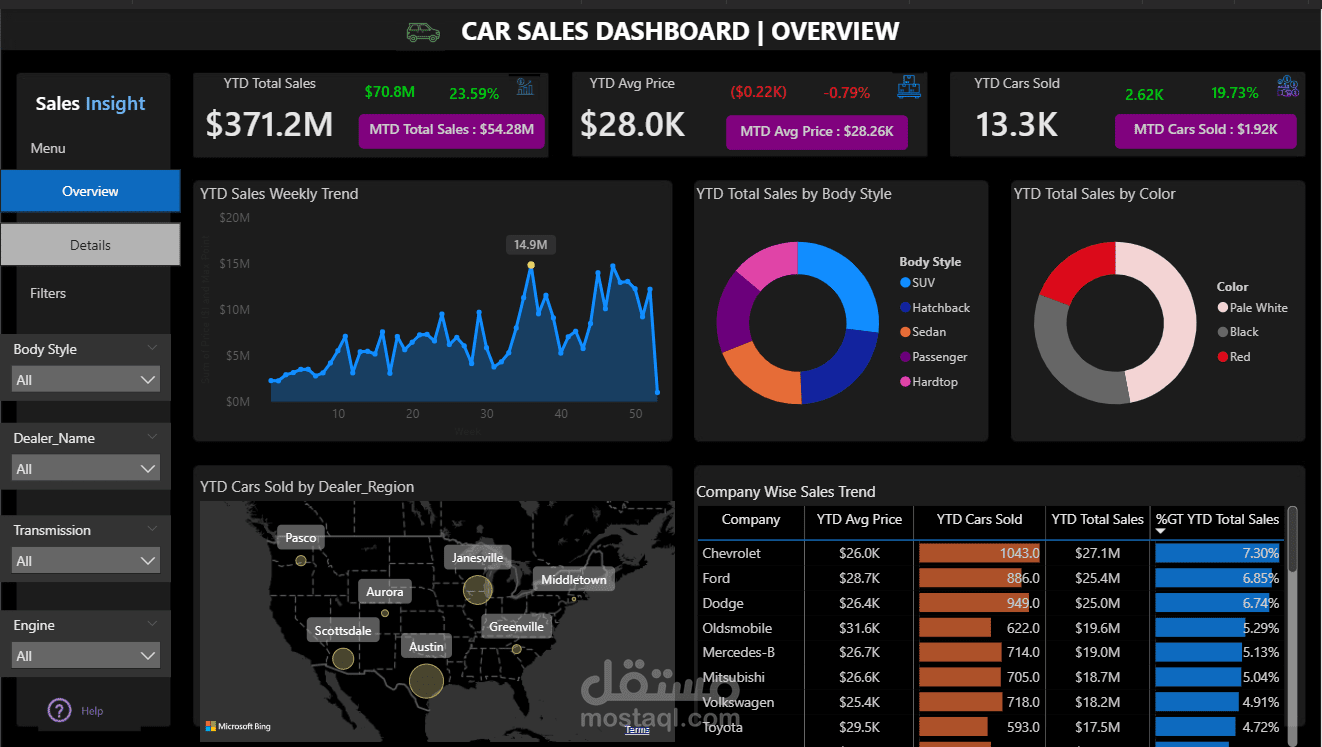Click the Austin bubble on the map
Image resolution: width=1322 pixels, height=747 pixels.
point(427,681)
